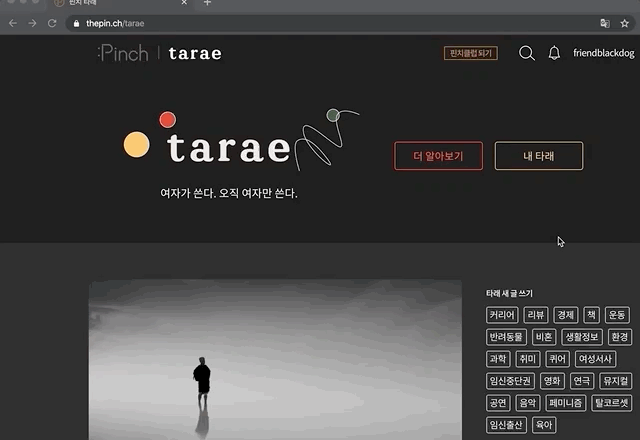Click the browser back arrow

13,23
